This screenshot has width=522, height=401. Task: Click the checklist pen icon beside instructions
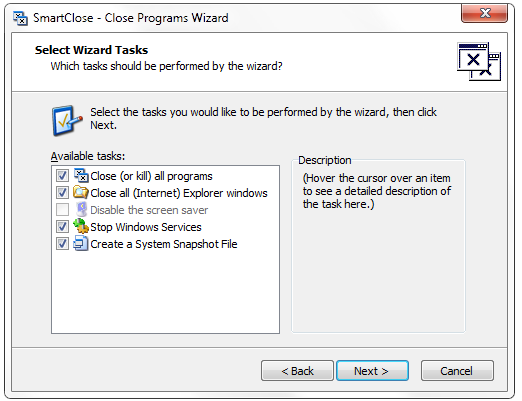point(67,121)
